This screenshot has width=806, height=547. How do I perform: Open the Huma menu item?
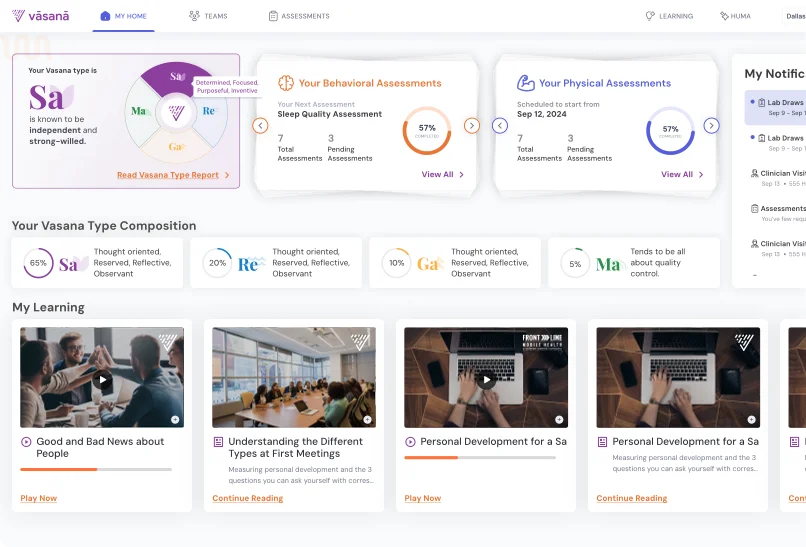click(x=738, y=16)
